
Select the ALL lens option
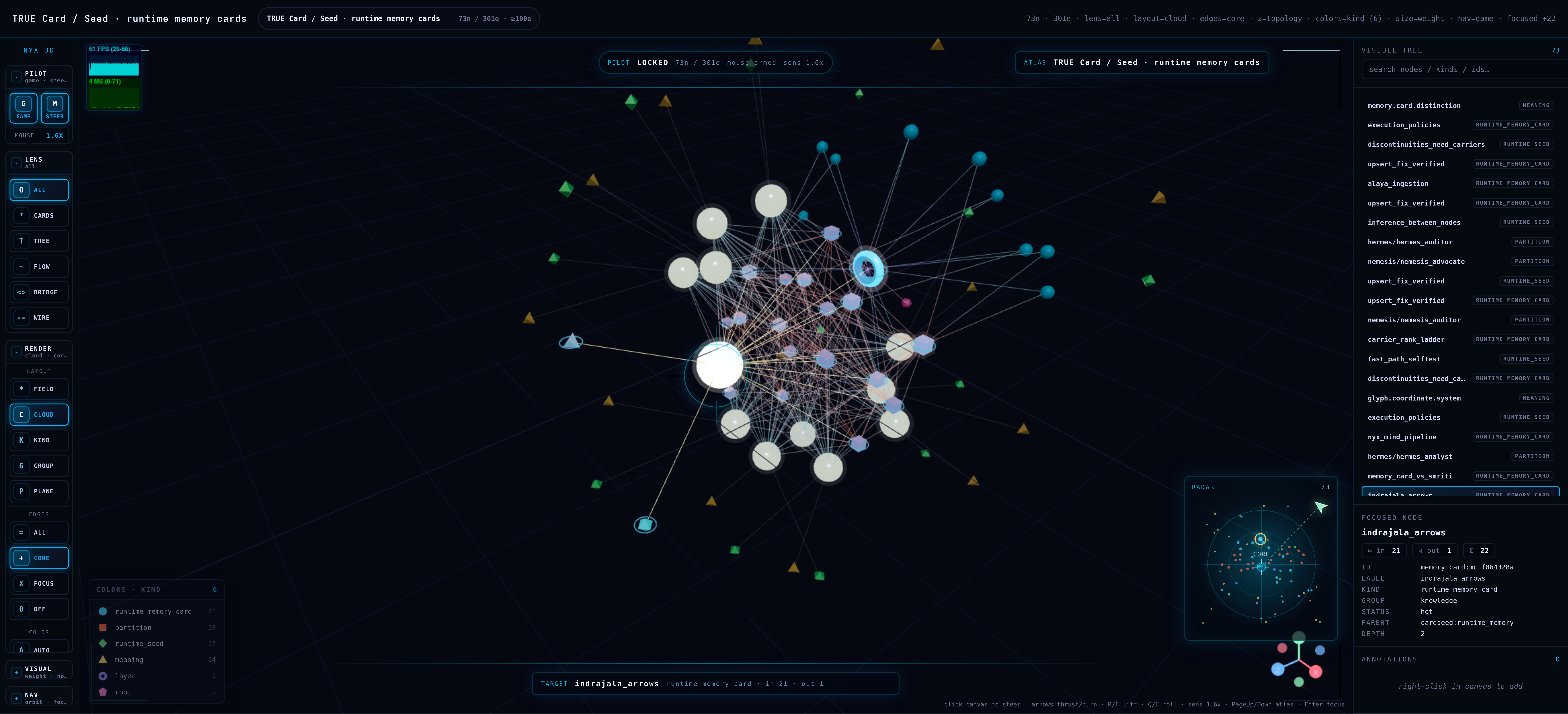[x=39, y=190]
